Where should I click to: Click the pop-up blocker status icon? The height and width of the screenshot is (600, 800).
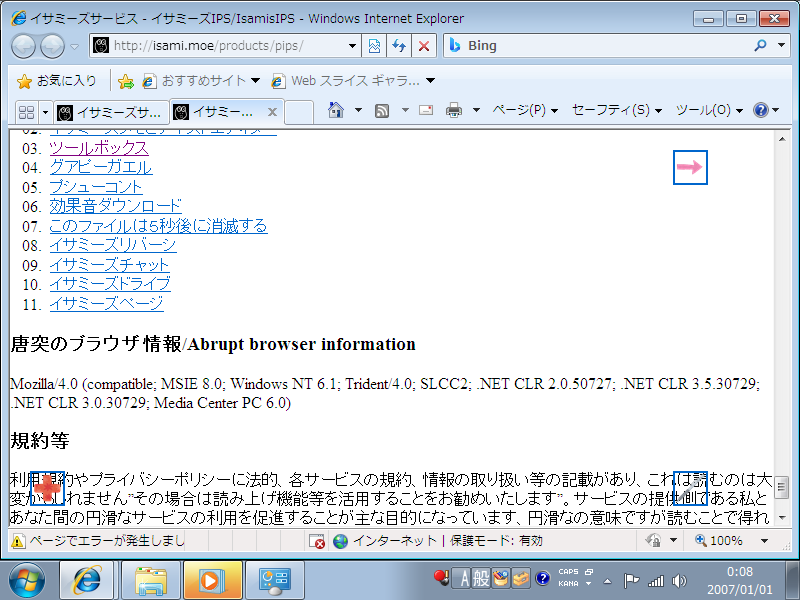click(x=317, y=541)
